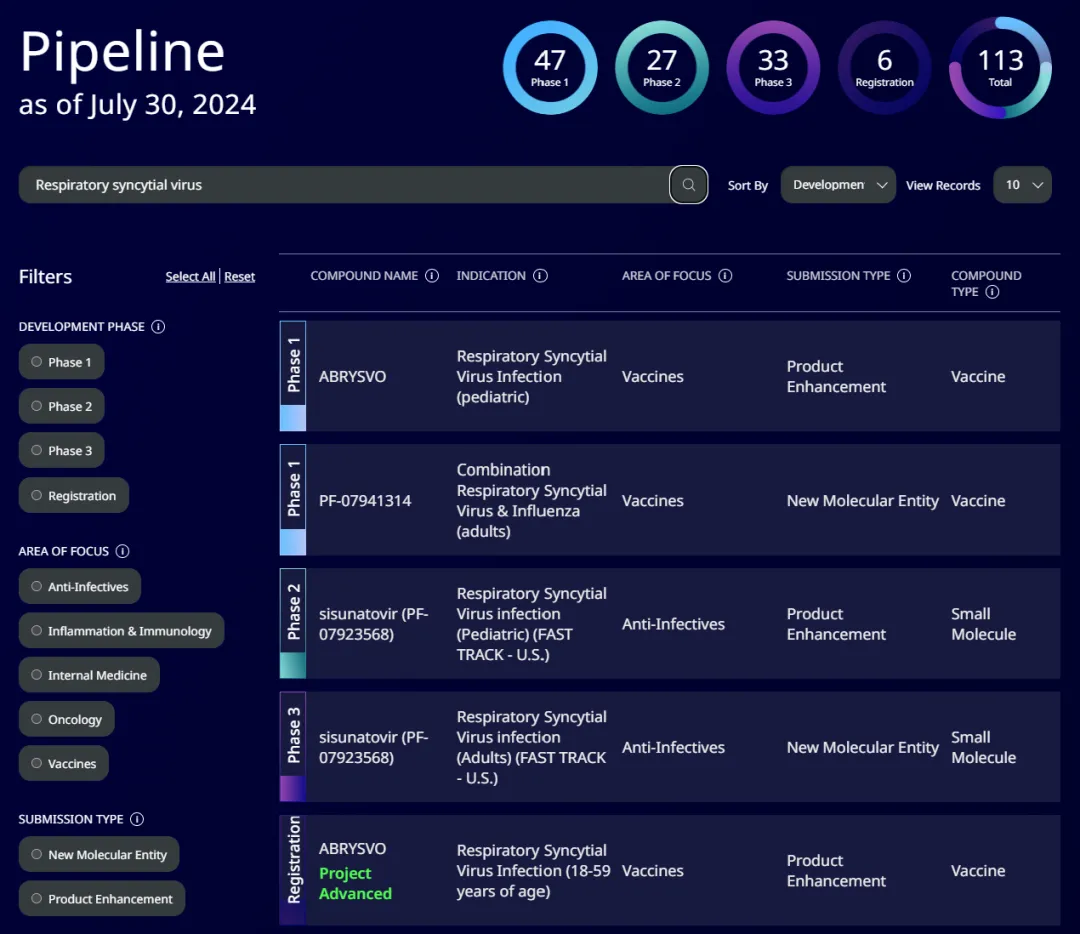Click the Registration circle counter

884,67
